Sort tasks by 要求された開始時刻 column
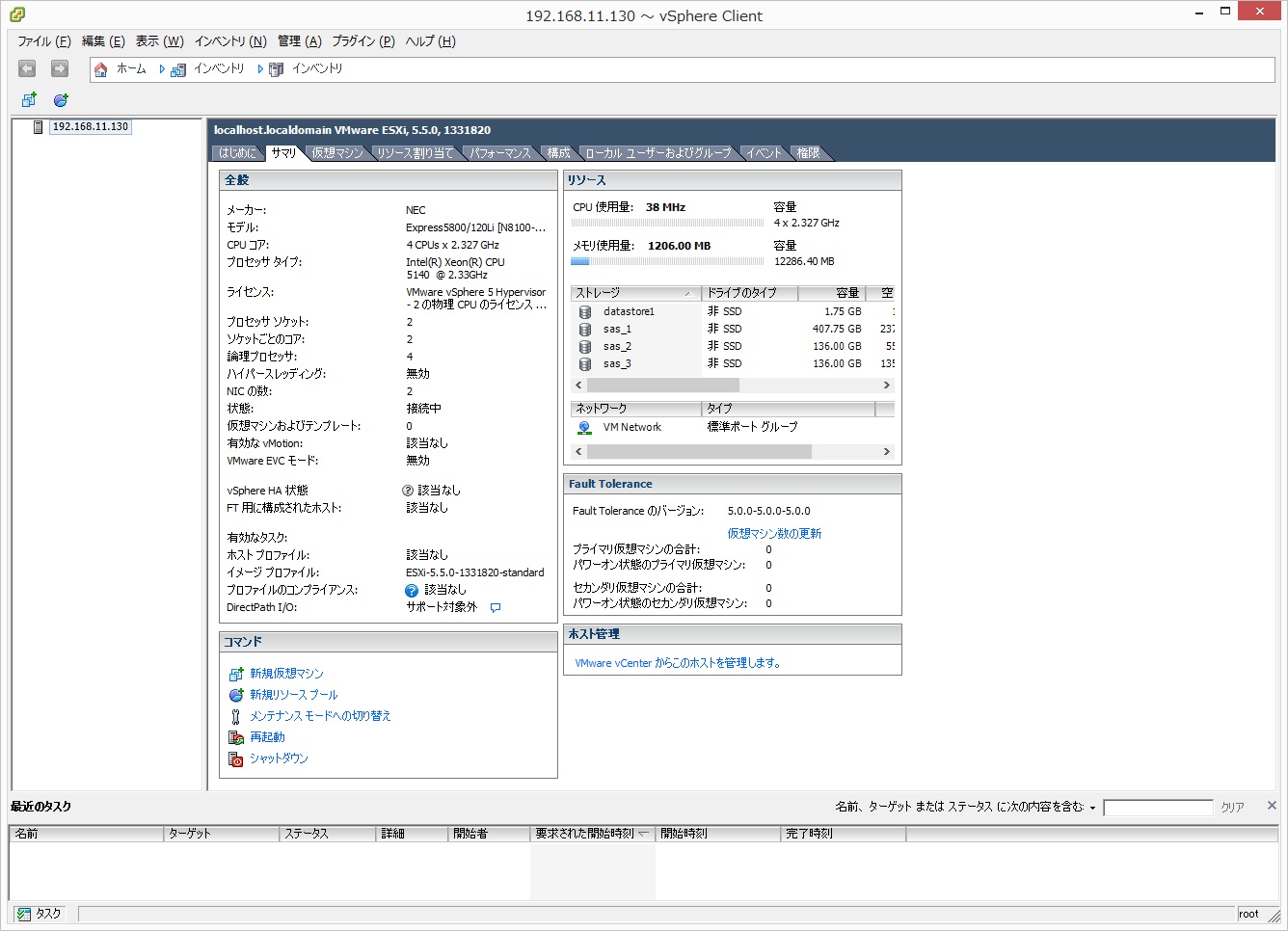Viewport: 1288px width, 931px height. (x=592, y=834)
